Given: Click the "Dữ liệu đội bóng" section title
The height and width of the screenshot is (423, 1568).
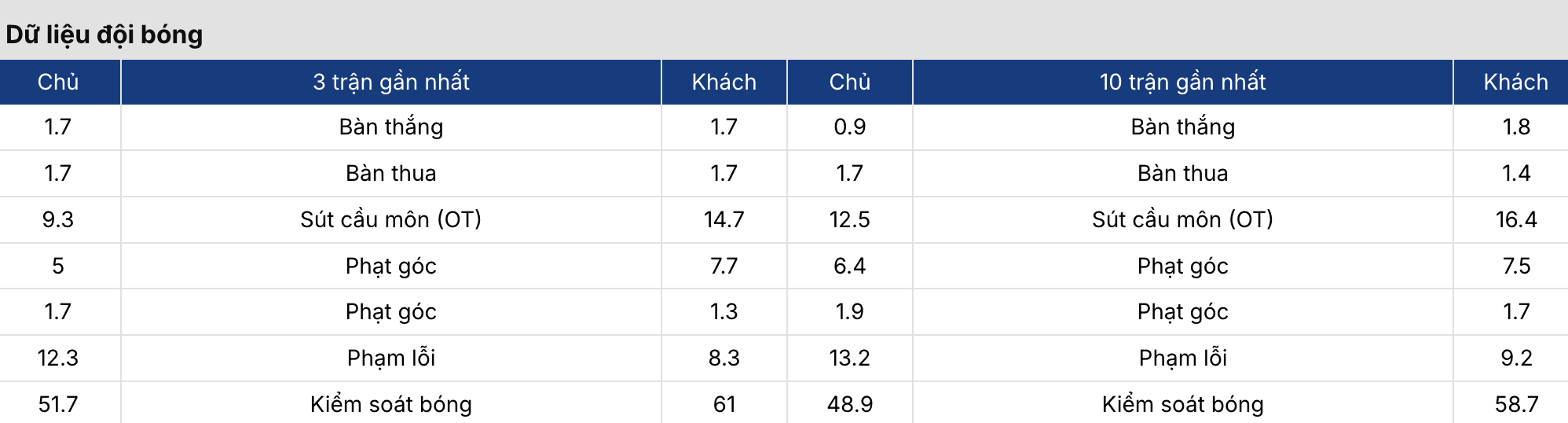Looking at the screenshot, I should coord(104,35).
